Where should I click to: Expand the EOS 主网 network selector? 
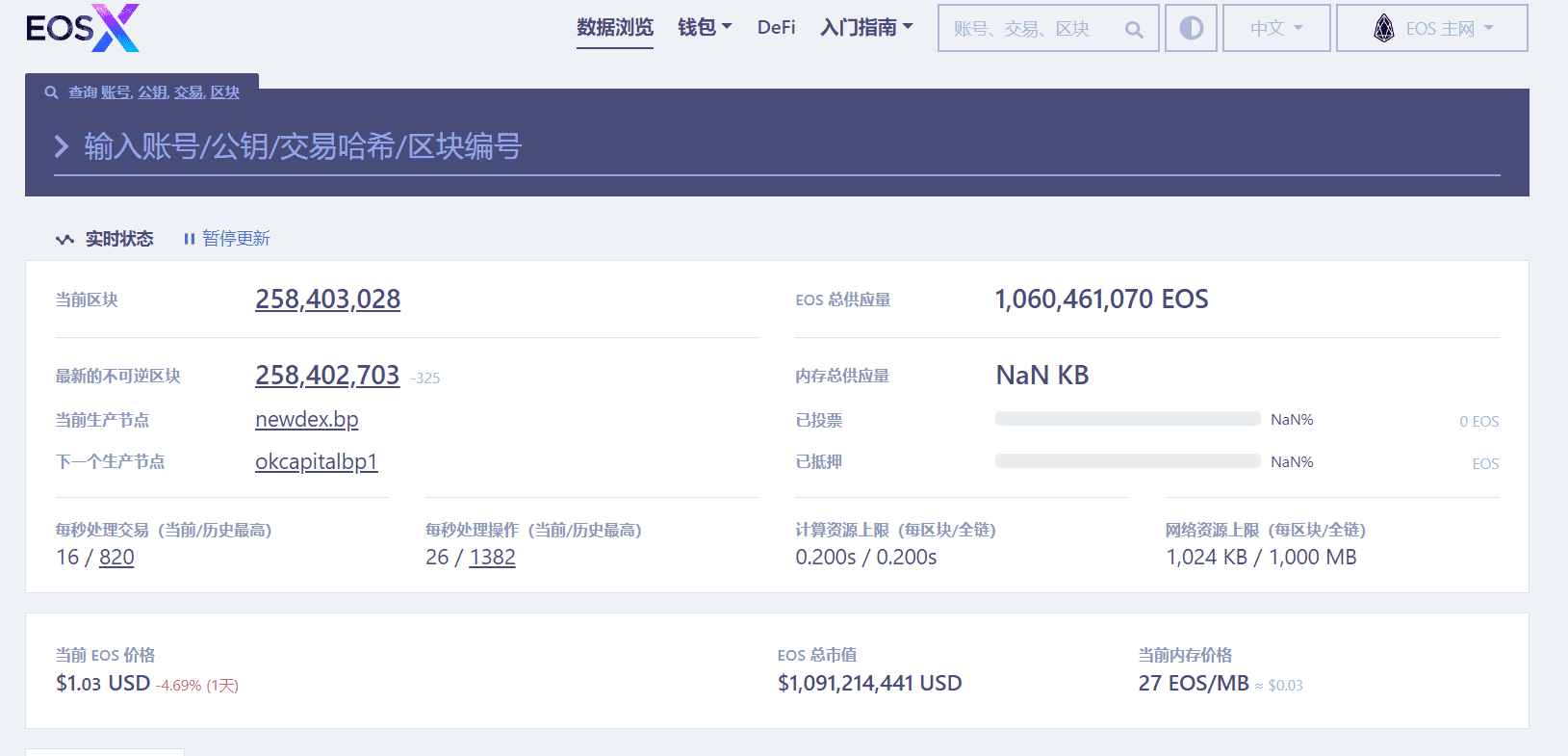pyautogui.click(x=1431, y=28)
